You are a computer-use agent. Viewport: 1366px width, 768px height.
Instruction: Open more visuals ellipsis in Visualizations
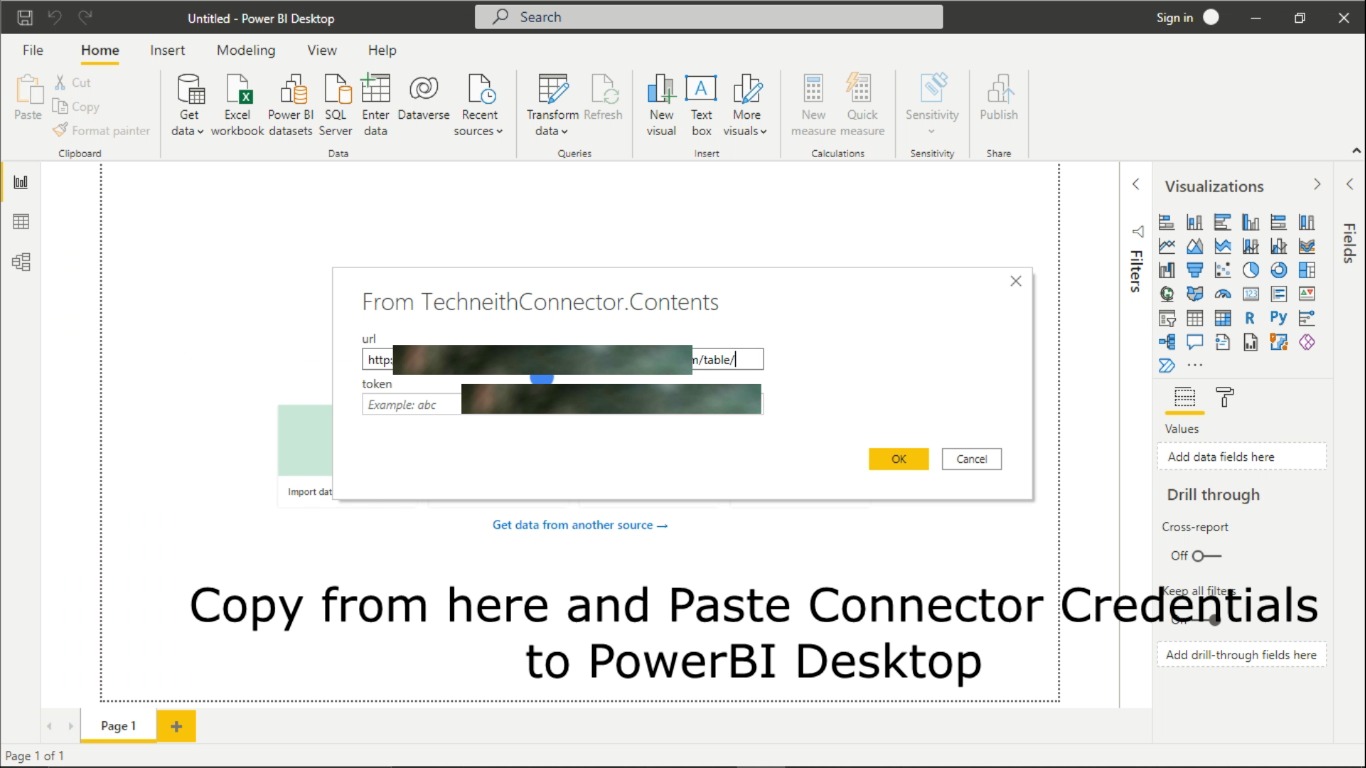click(x=1195, y=366)
